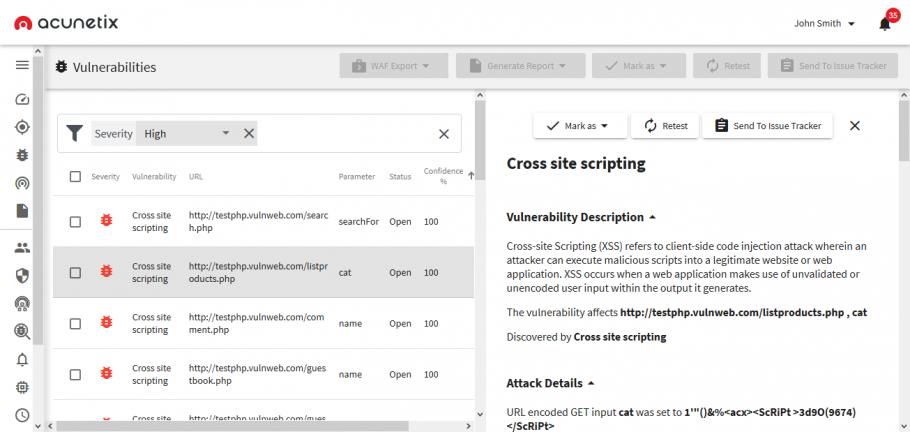This screenshot has height=432, width=910.
Task: Open the chip icon in sidebar
Action: click(22, 387)
